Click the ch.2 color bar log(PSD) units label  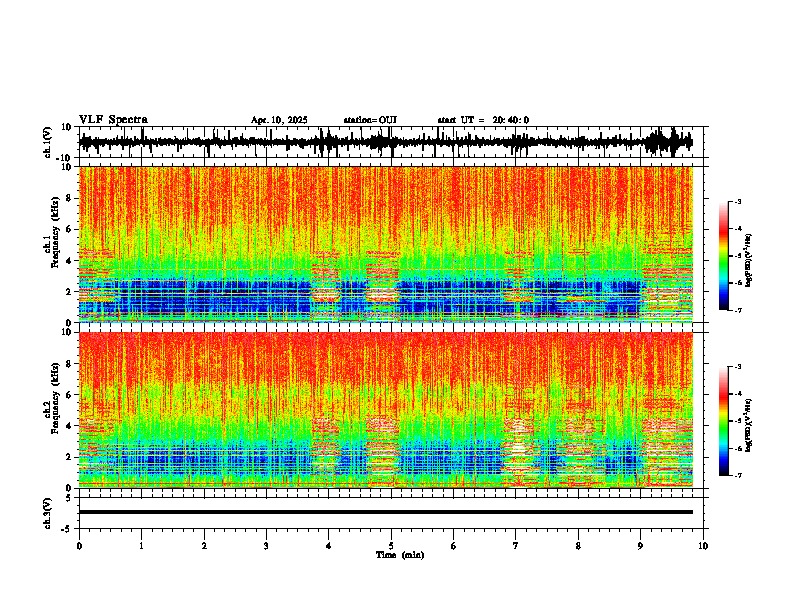tap(750, 425)
